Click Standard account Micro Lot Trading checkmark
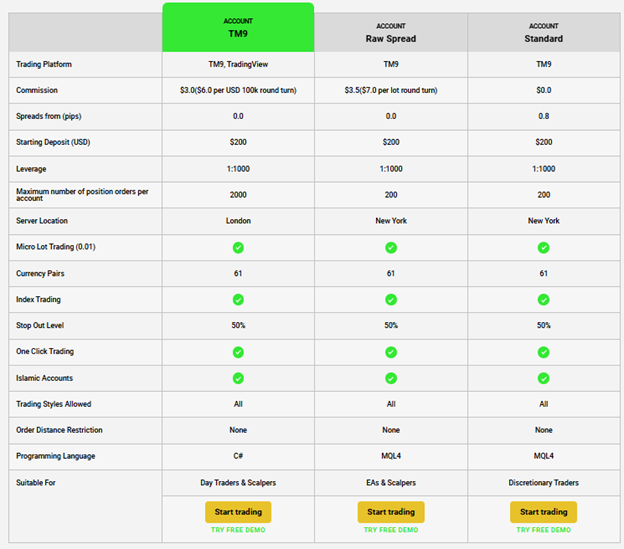Viewport: 624px width, 549px height. coord(543,247)
